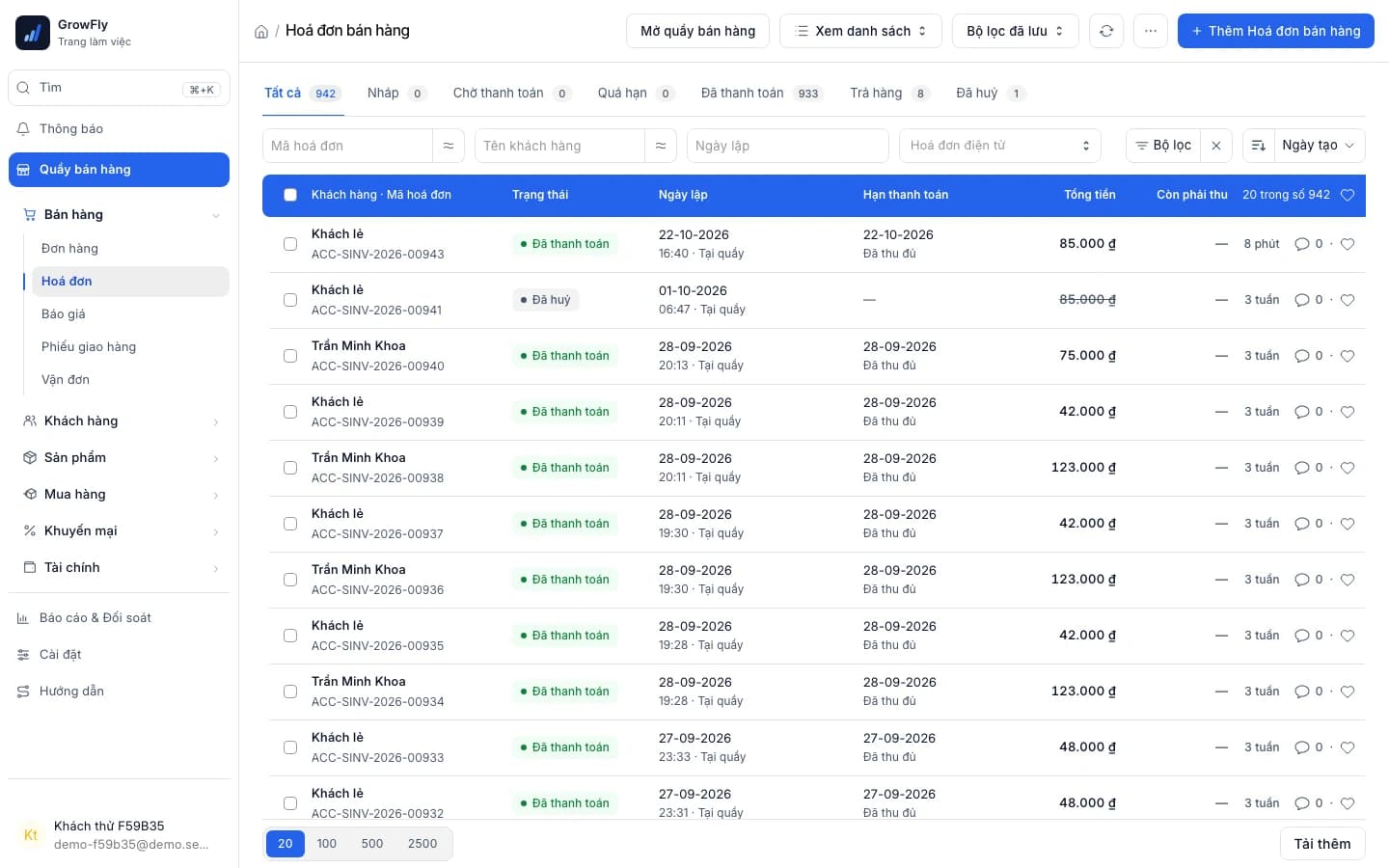This screenshot has height=868, width=1389.
Task: Click Mở quầy bán hàng button
Action: click(697, 31)
